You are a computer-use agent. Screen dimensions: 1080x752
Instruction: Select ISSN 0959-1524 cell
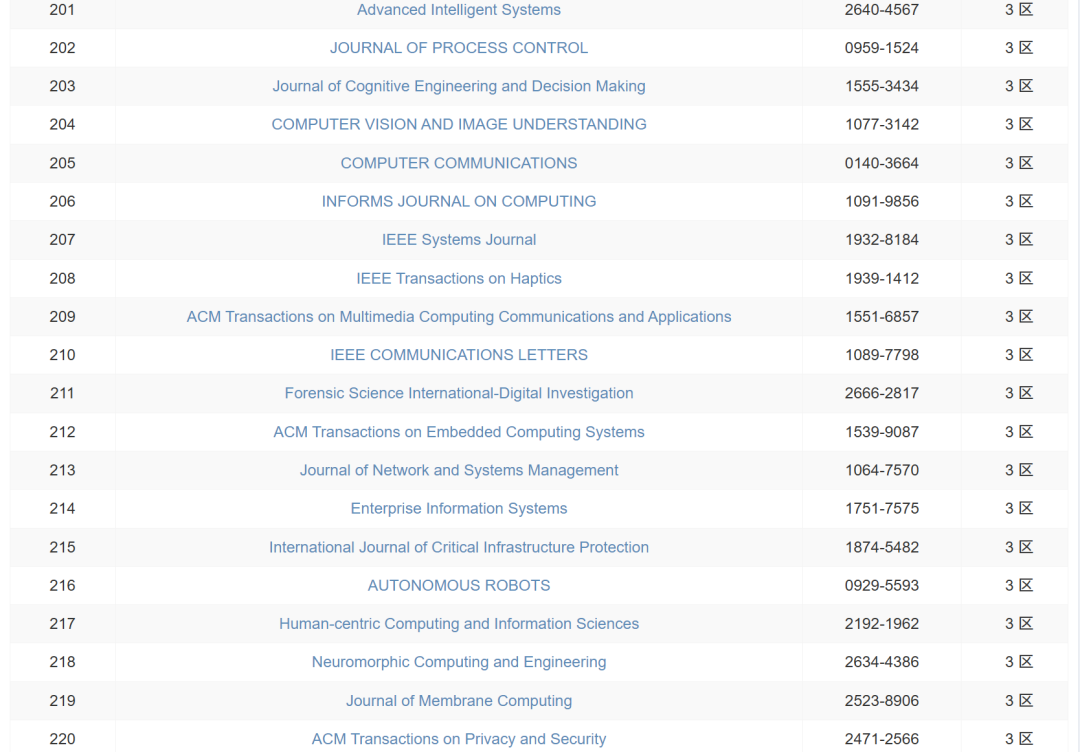[x=882, y=48]
